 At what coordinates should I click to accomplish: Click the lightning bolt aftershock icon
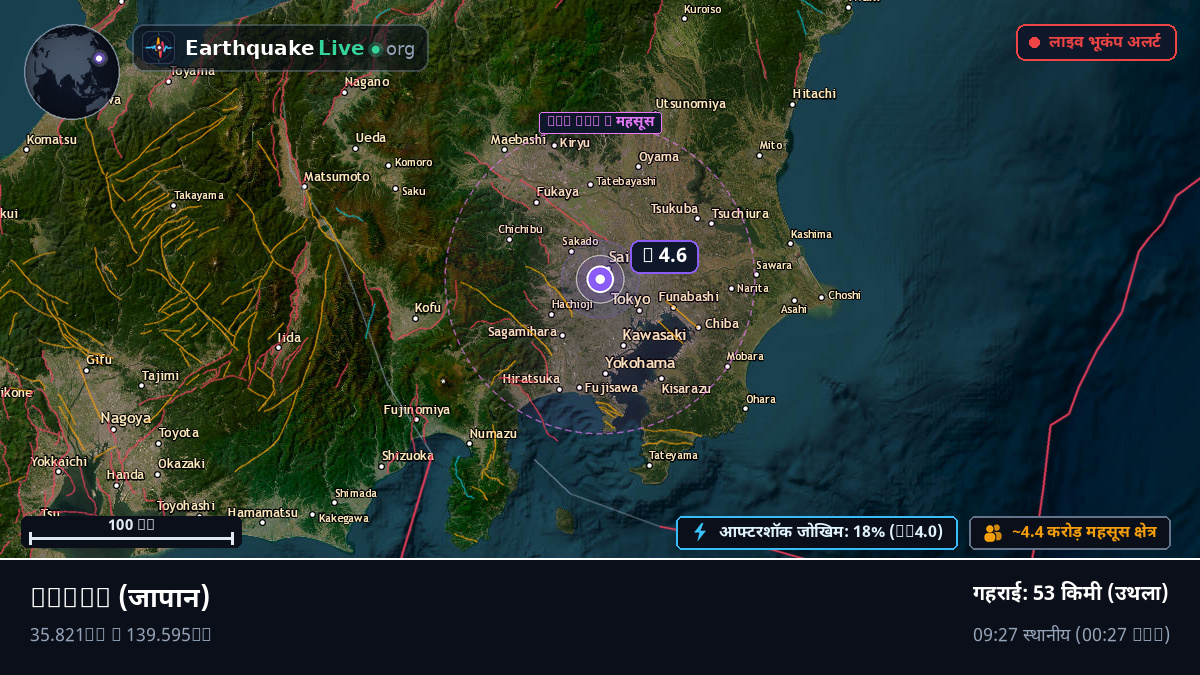click(x=700, y=532)
